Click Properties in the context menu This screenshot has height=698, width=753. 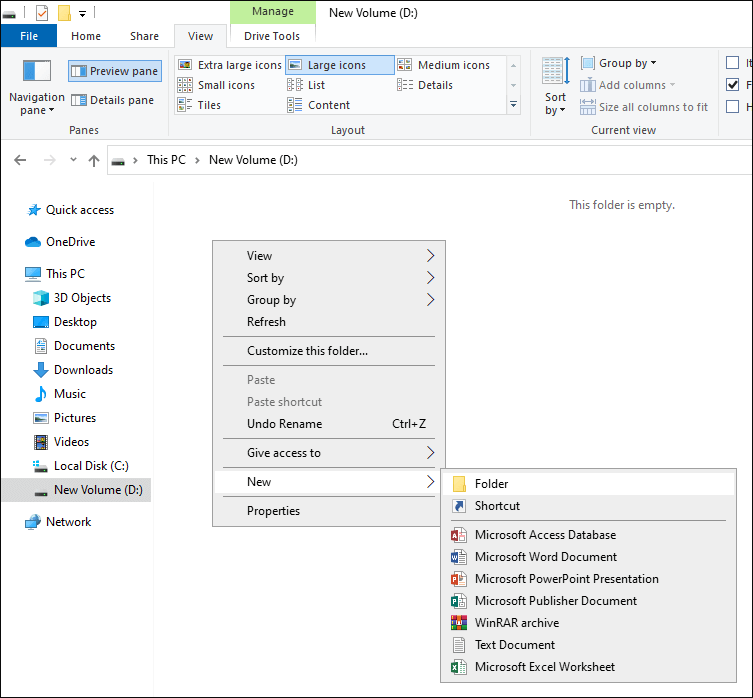pyautogui.click(x=273, y=511)
